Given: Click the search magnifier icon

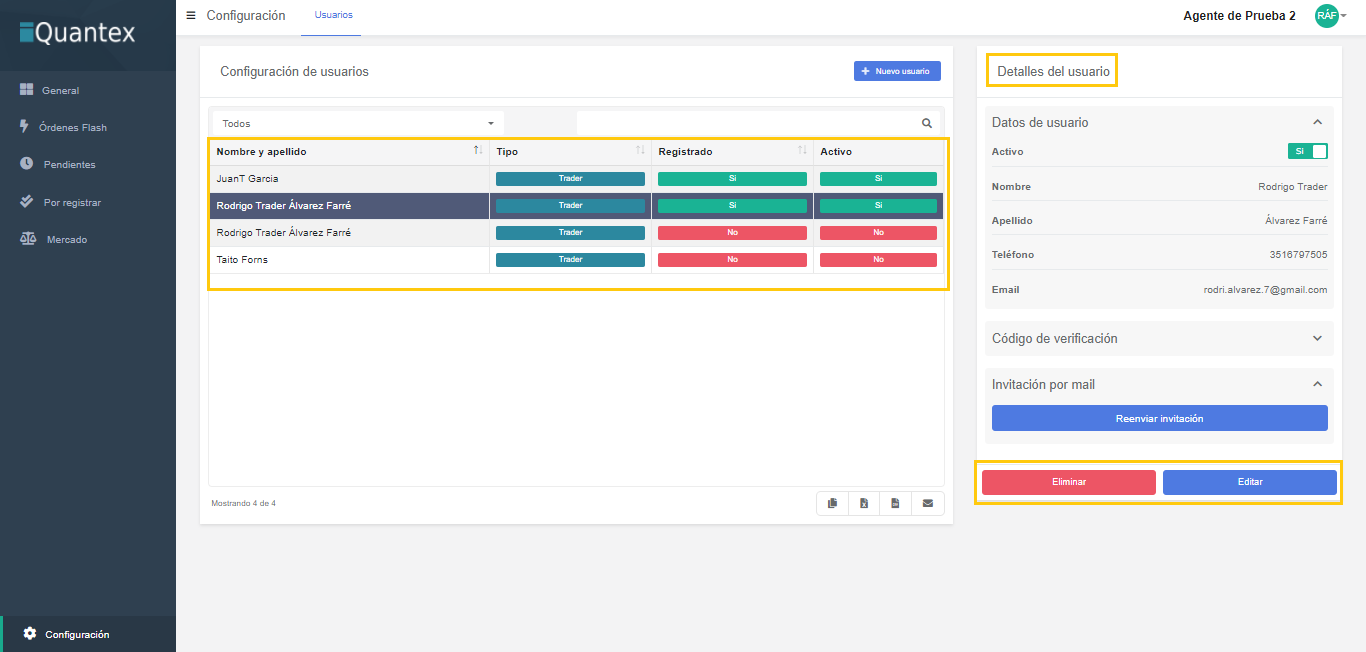Looking at the screenshot, I should pyautogui.click(x=926, y=123).
